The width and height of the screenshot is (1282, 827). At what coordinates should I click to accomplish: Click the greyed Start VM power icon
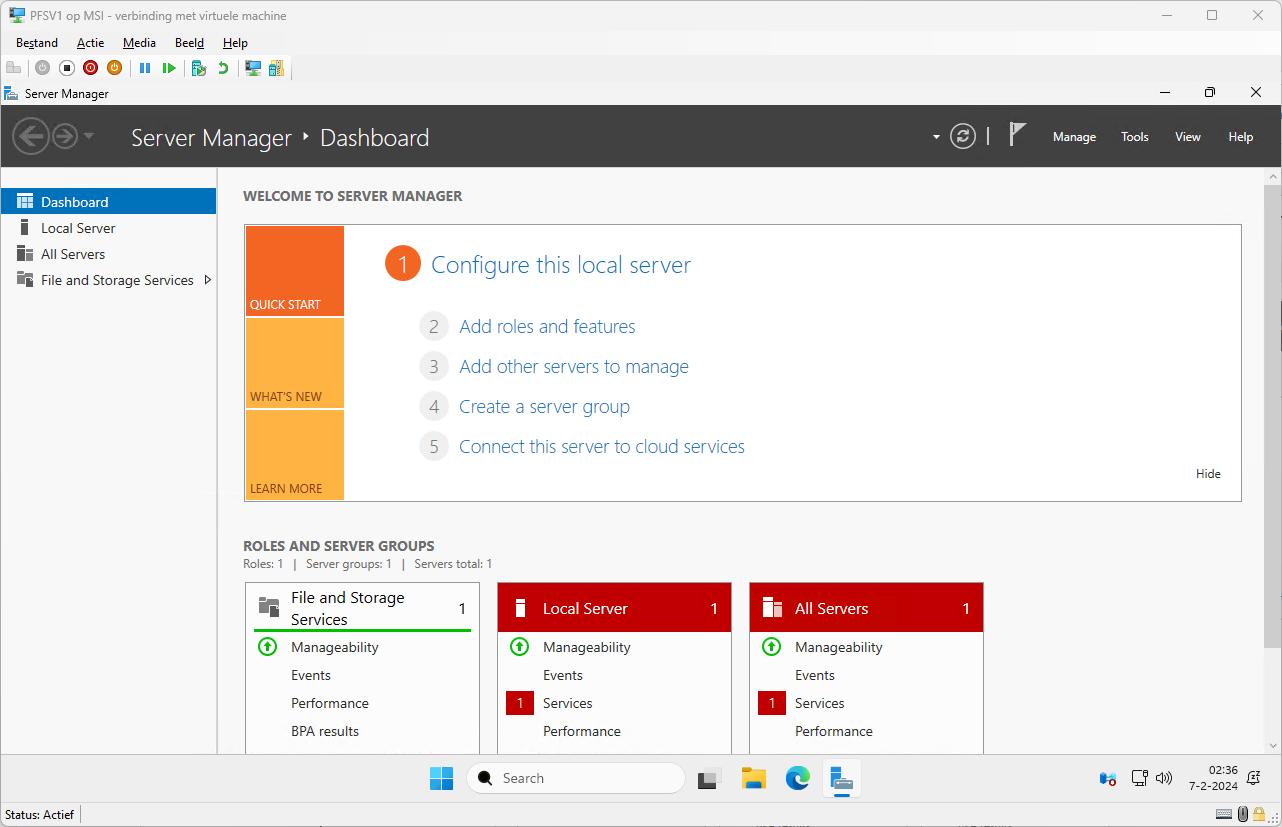point(42,68)
